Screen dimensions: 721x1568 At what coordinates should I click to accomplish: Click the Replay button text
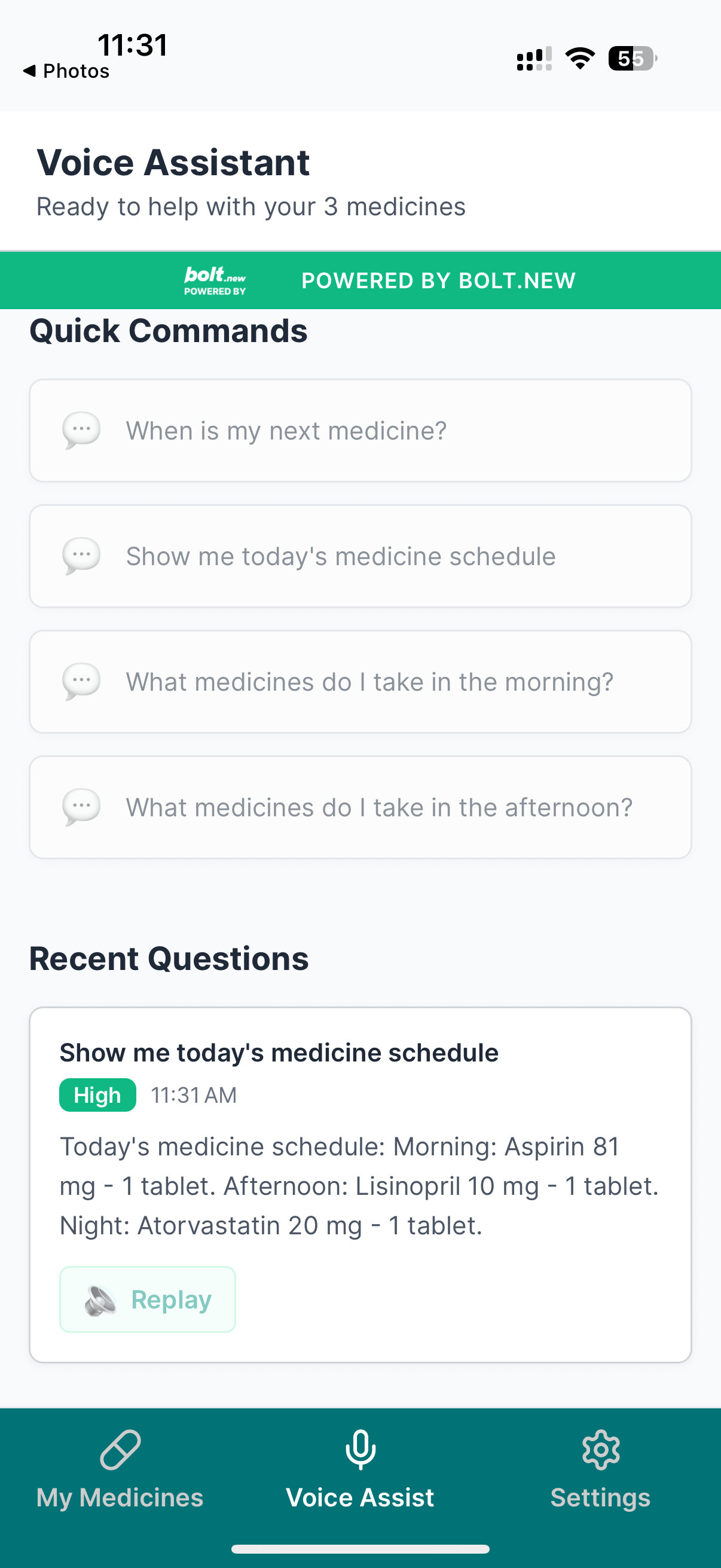(x=171, y=1300)
